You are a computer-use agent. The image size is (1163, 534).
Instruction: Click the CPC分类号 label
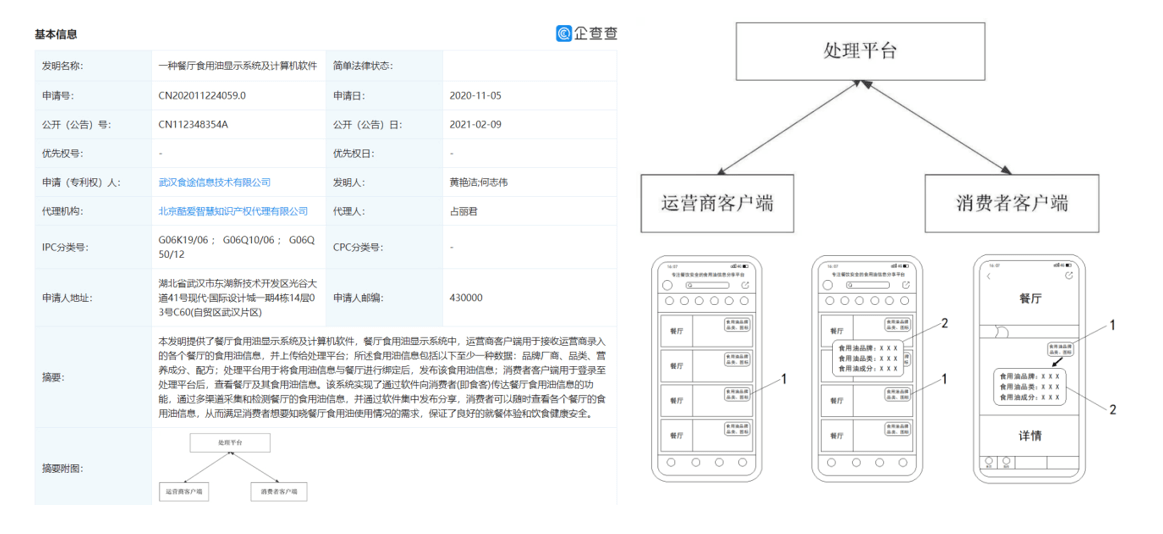358,247
